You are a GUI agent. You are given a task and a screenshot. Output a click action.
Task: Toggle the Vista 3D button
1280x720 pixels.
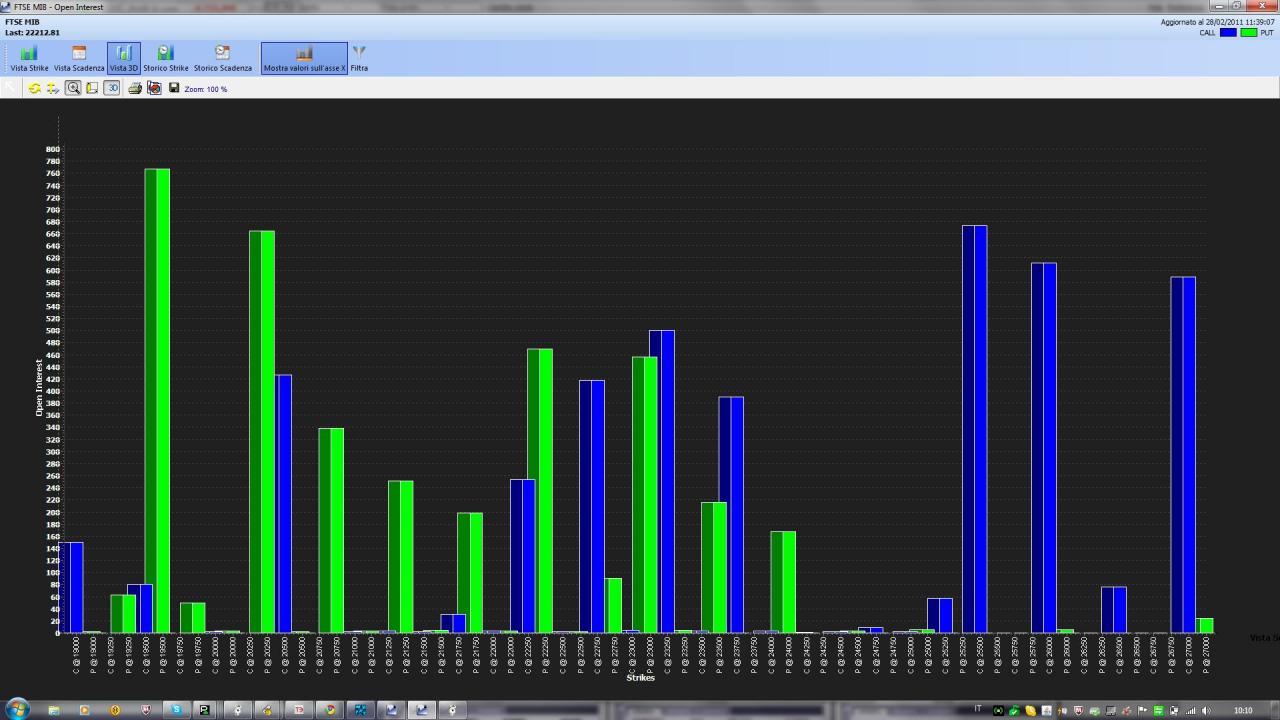click(x=124, y=58)
